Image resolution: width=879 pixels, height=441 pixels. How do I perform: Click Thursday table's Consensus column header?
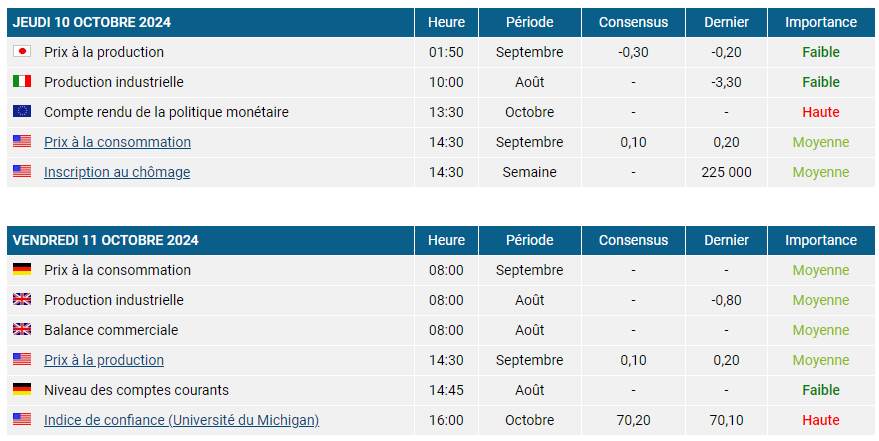(x=633, y=22)
